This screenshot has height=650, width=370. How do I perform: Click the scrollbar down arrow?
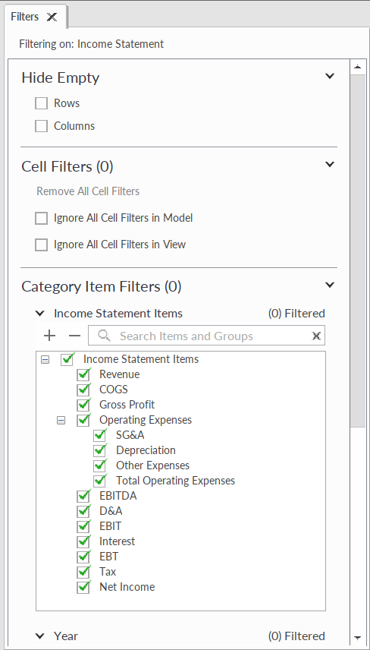tap(358, 637)
